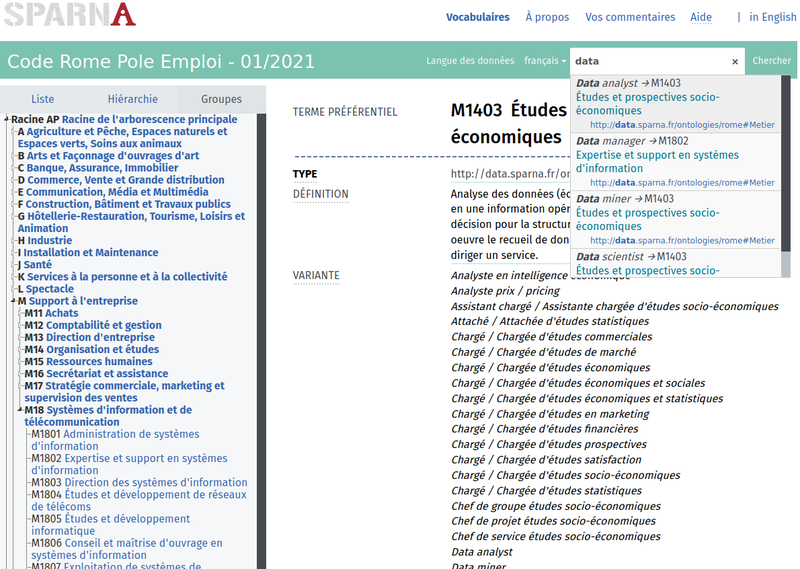Image resolution: width=800 pixels, height=569 pixels.
Task: Open K Services à la personne
Action: tap(122, 277)
